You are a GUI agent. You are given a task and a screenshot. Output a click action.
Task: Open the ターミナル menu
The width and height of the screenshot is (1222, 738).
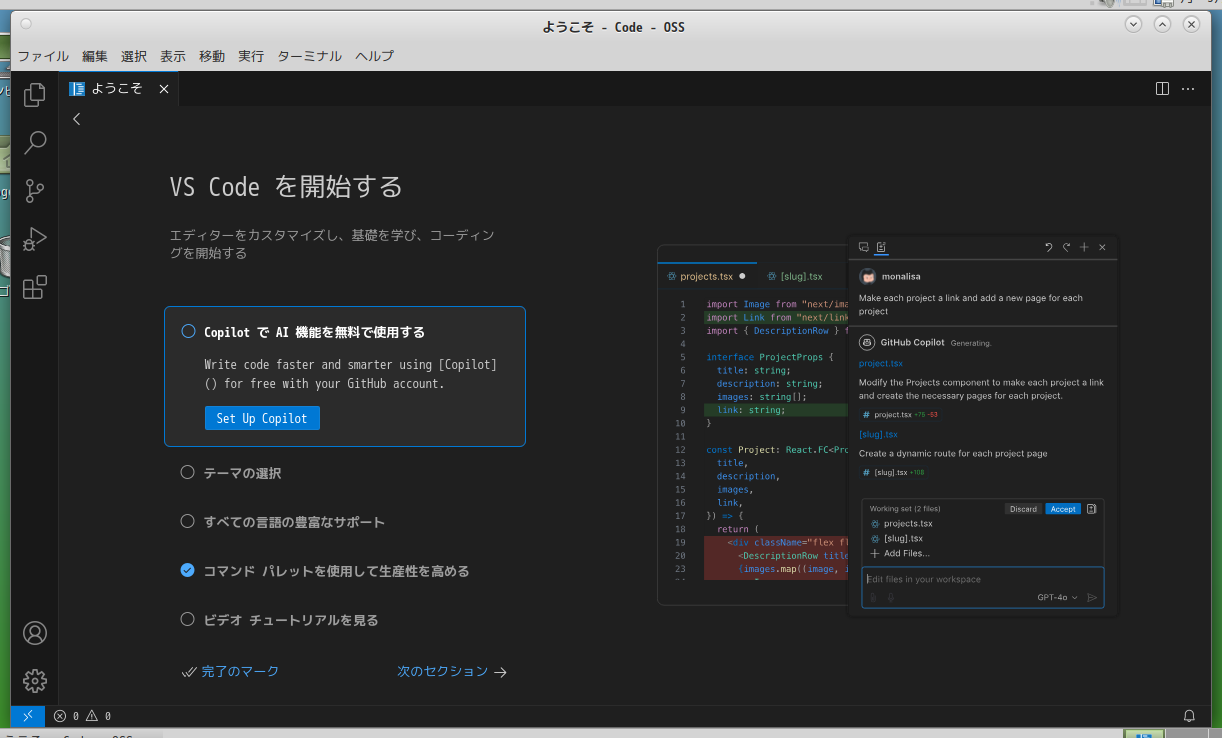pyautogui.click(x=310, y=56)
